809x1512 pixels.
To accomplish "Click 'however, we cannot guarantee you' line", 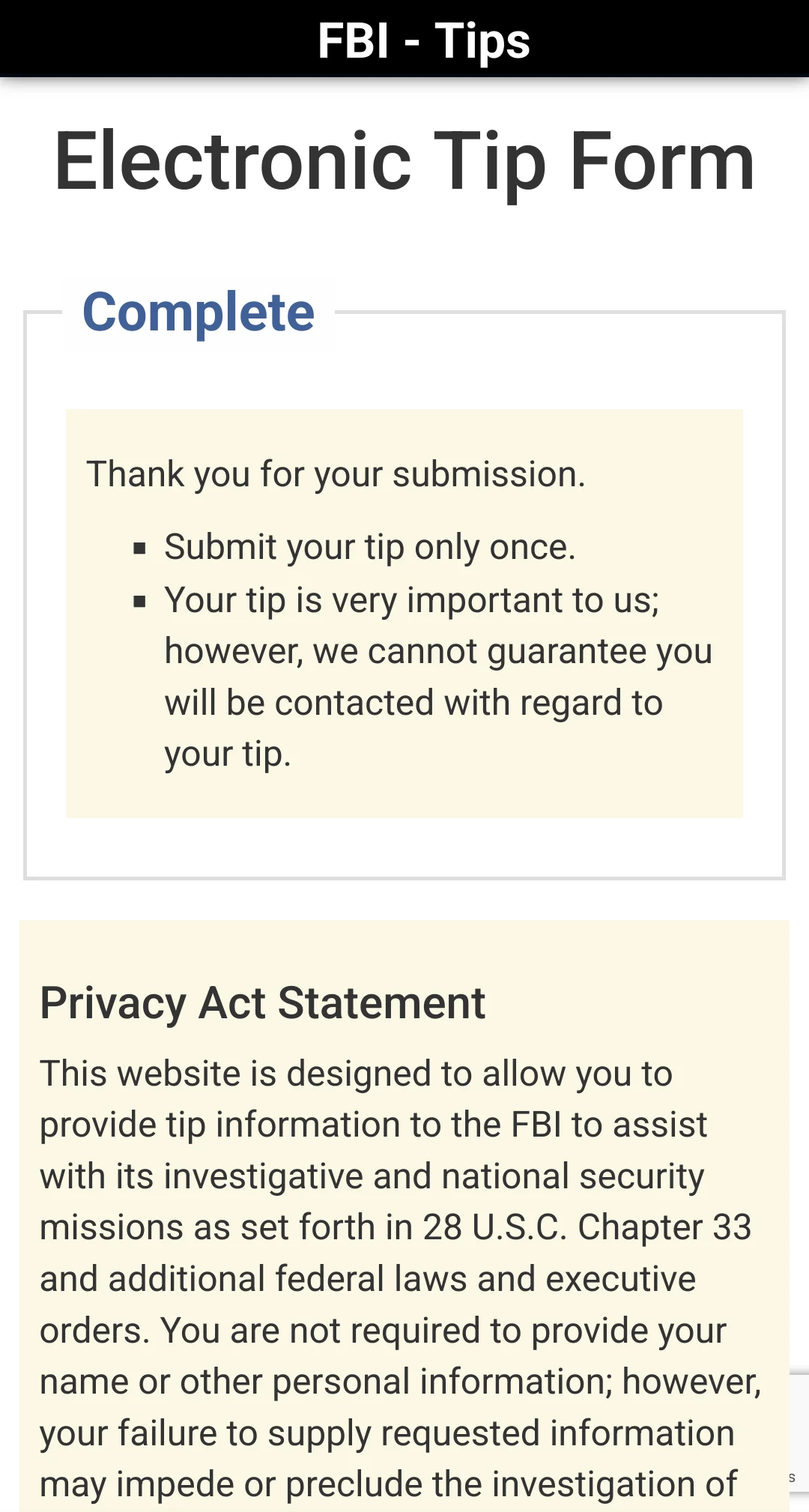I will [x=438, y=651].
